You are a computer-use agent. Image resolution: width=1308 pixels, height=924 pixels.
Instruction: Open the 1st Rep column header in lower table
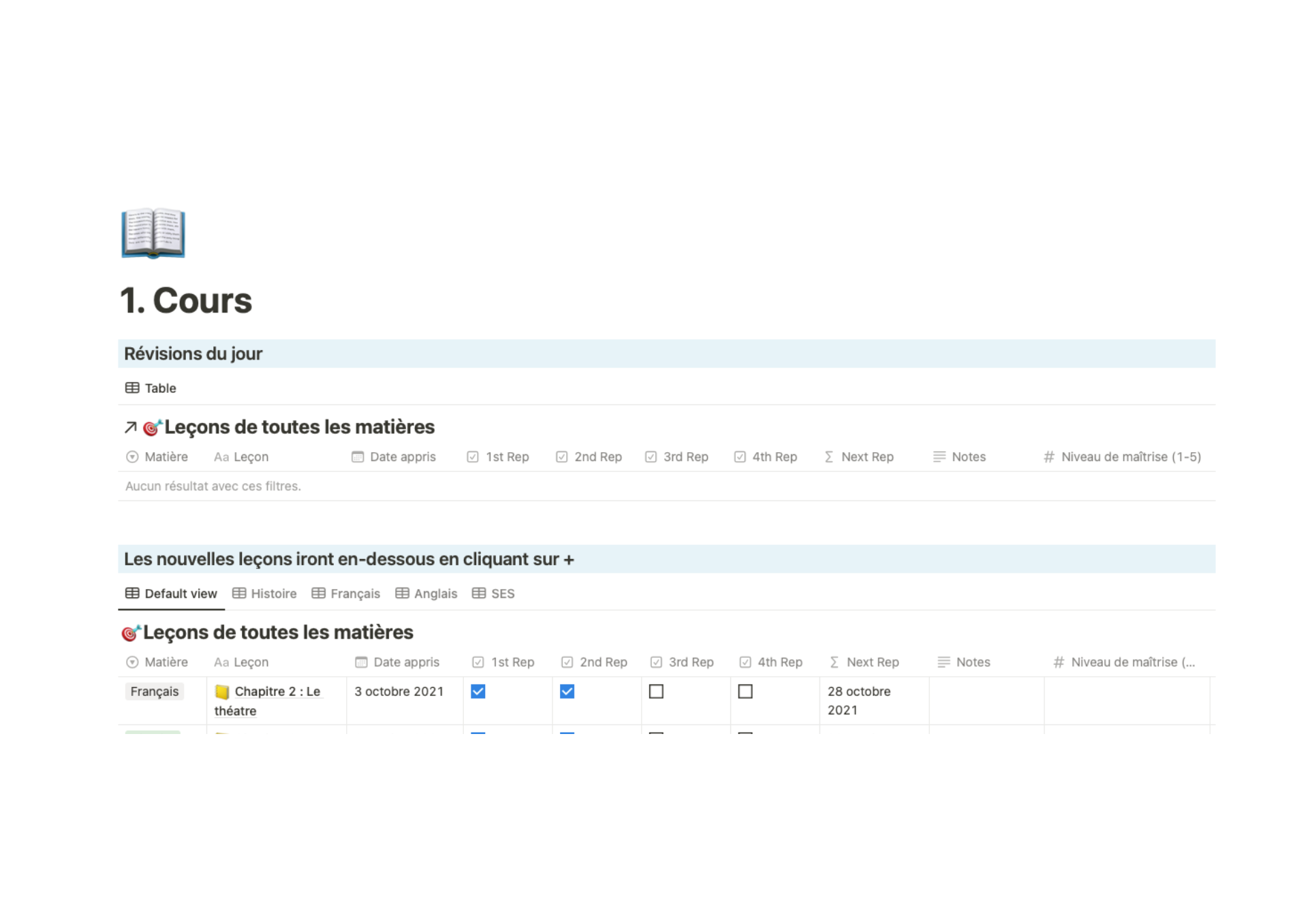click(503, 663)
